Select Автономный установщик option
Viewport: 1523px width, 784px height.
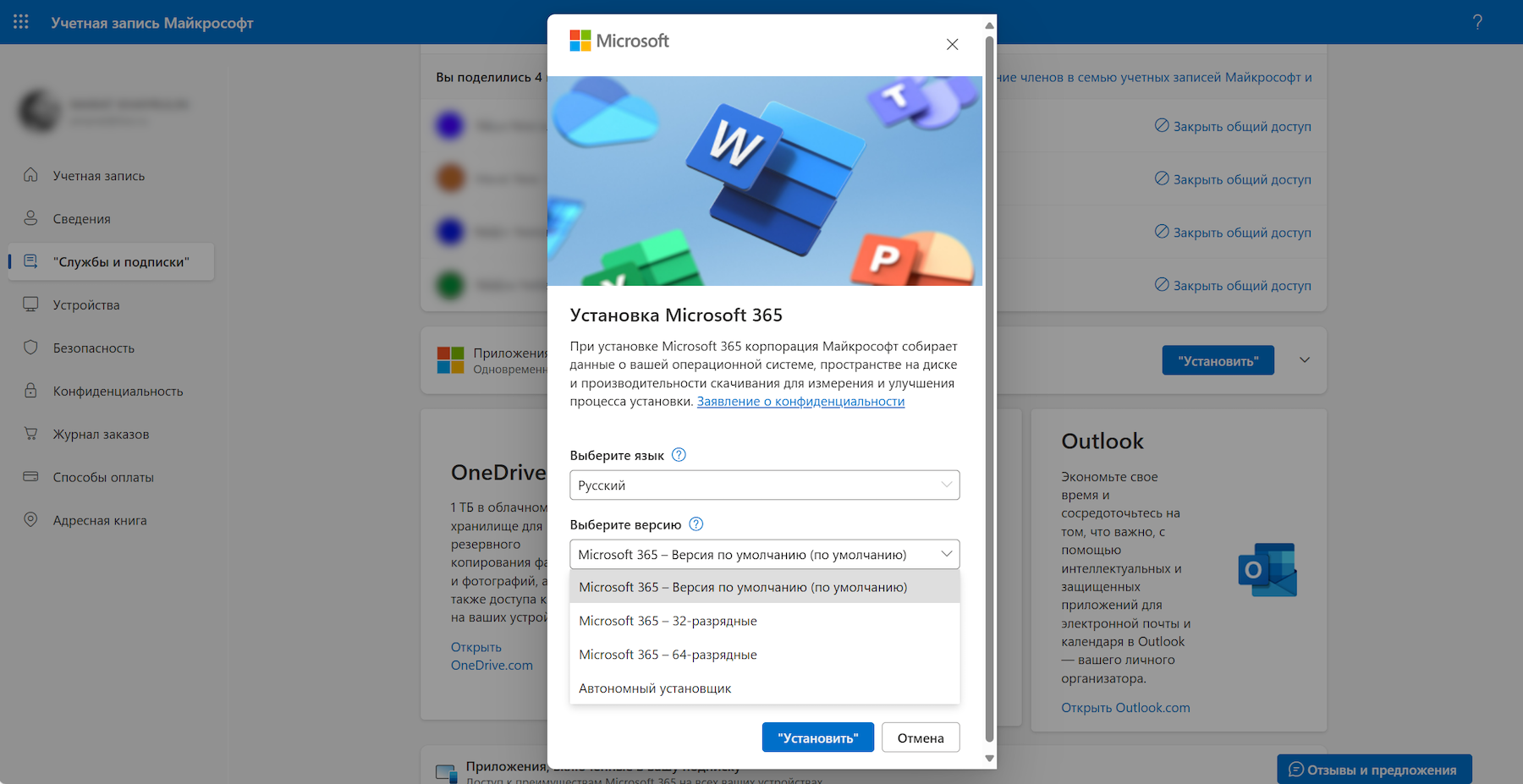765,688
